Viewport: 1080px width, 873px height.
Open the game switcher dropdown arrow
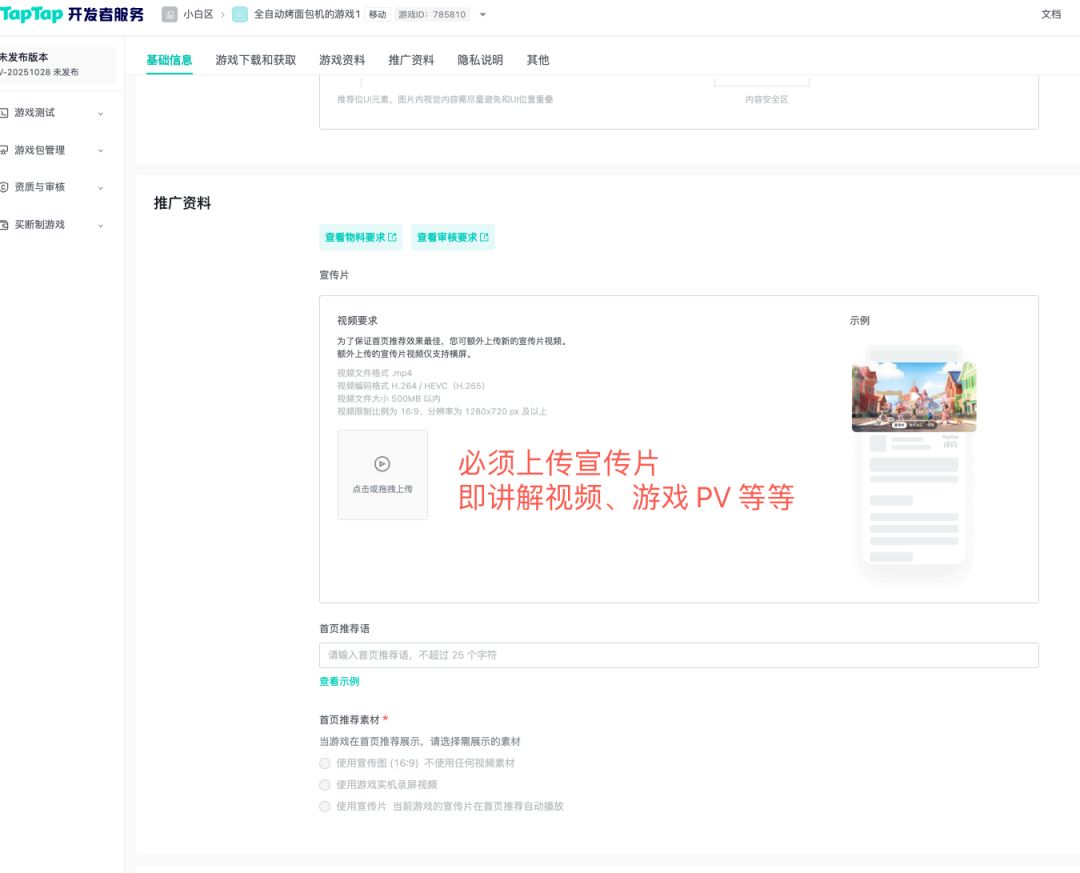483,14
